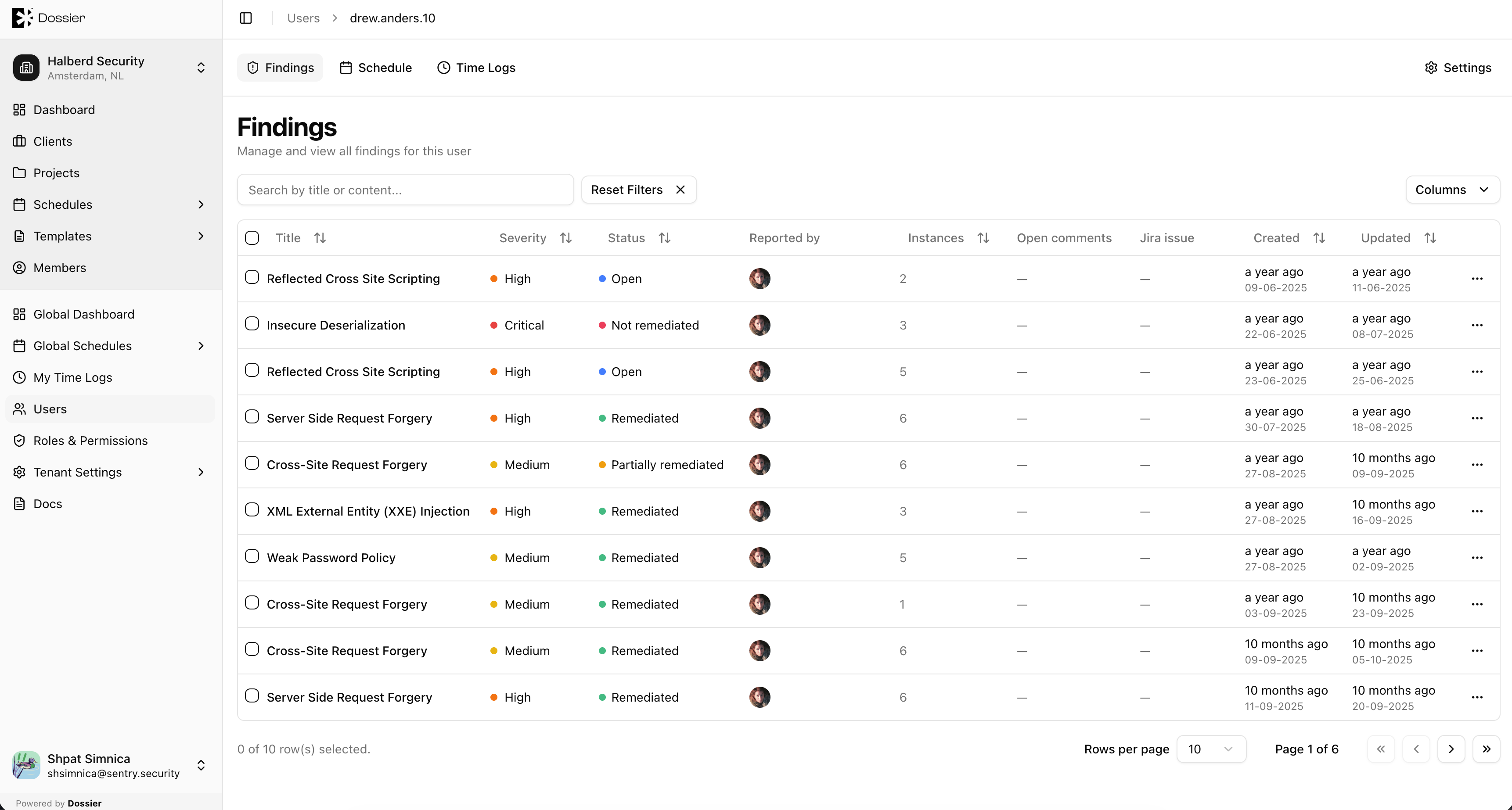Click Reset Filters button
1512x810 pixels.
point(639,190)
